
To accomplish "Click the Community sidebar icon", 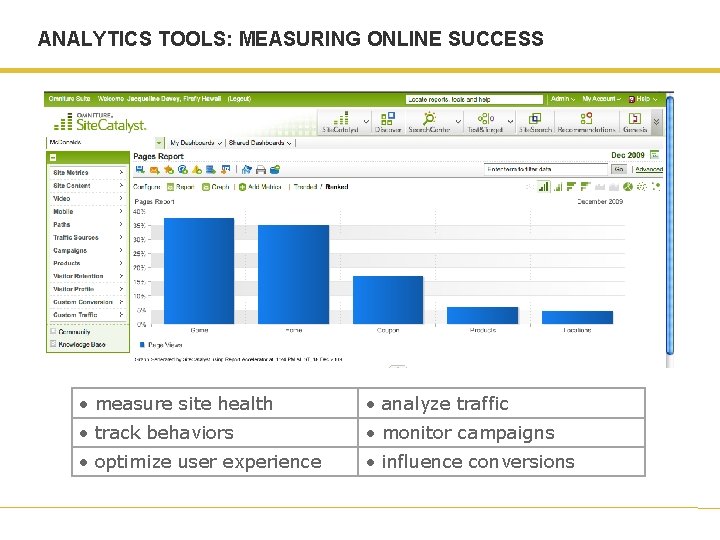I will [53, 331].
